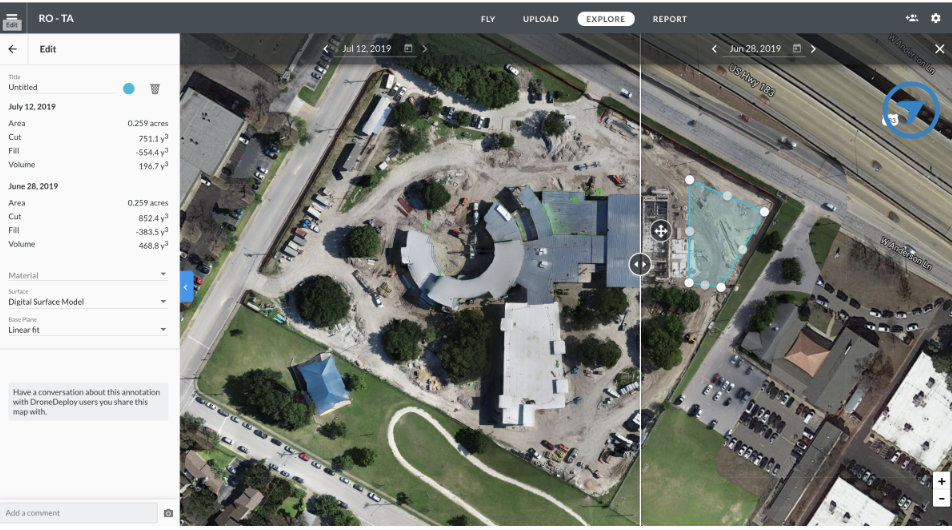Attach photo using camera icon
Viewport: 952px width, 530px height.
click(x=169, y=513)
